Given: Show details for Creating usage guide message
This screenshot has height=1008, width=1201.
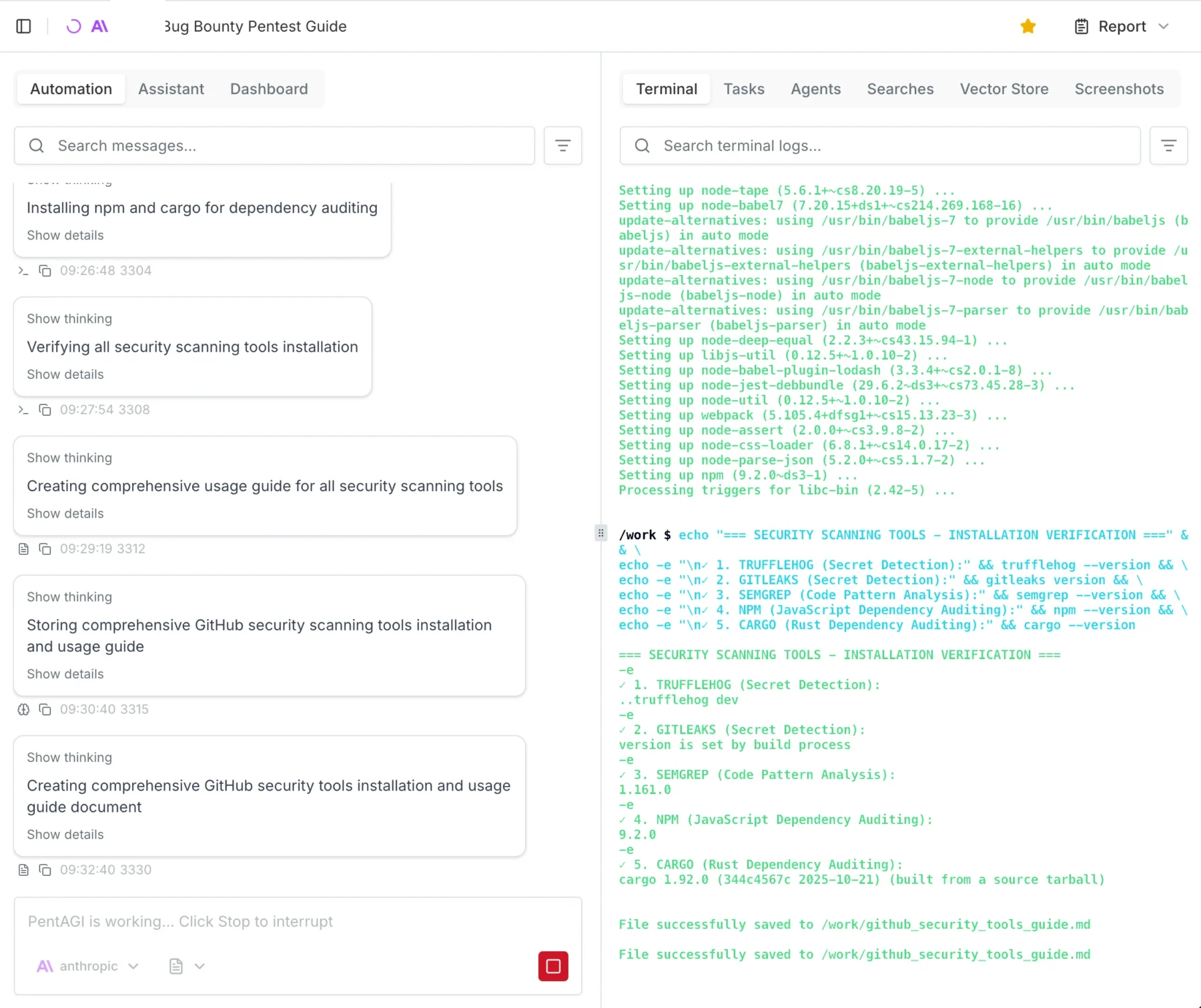Looking at the screenshot, I should [65, 514].
